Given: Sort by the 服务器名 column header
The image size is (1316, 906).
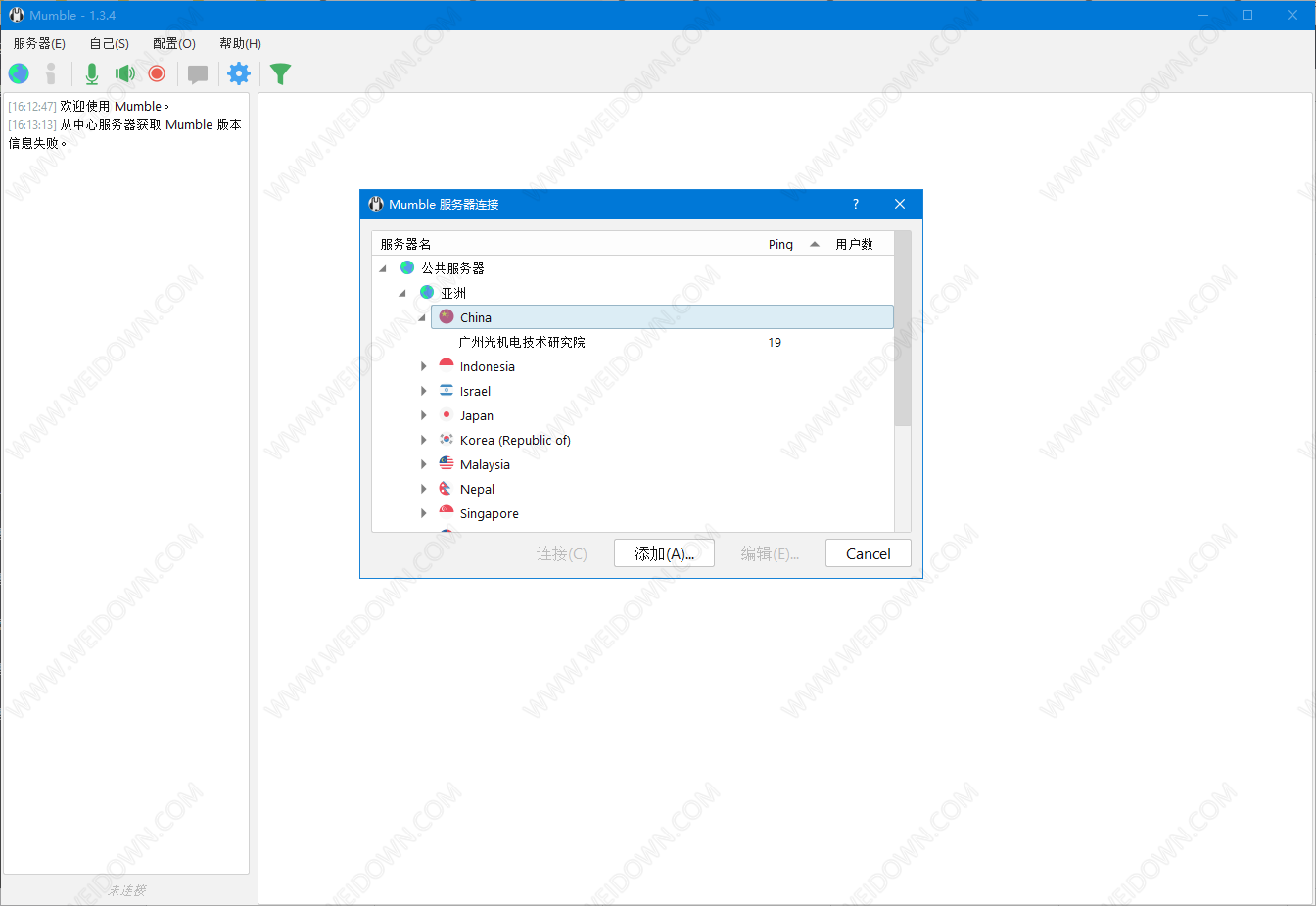Looking at the screenshot, I should [x=405, y=244].
